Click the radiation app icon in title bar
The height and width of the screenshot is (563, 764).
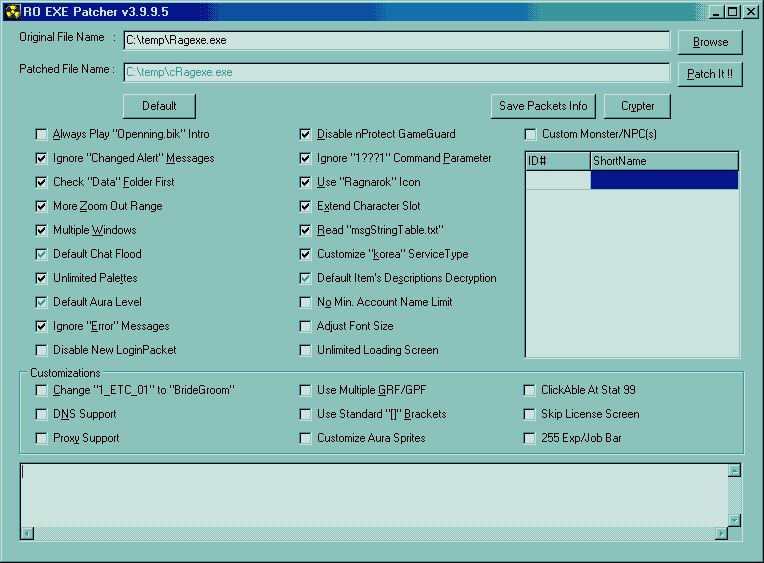pyautogui.click(x=13, y=11)
